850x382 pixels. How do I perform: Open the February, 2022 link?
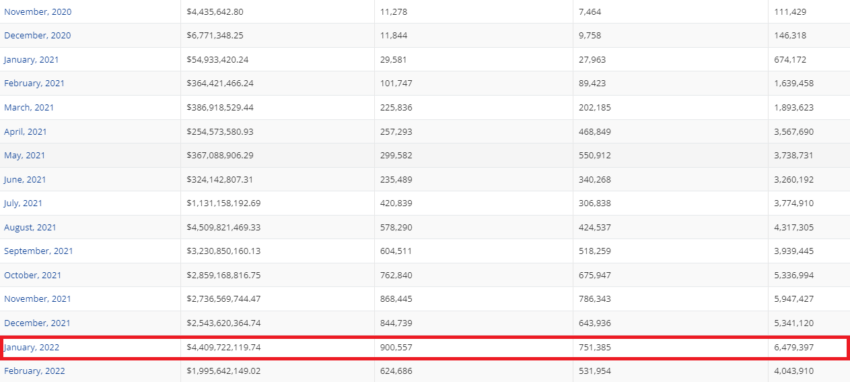click(x=34, y=371)
